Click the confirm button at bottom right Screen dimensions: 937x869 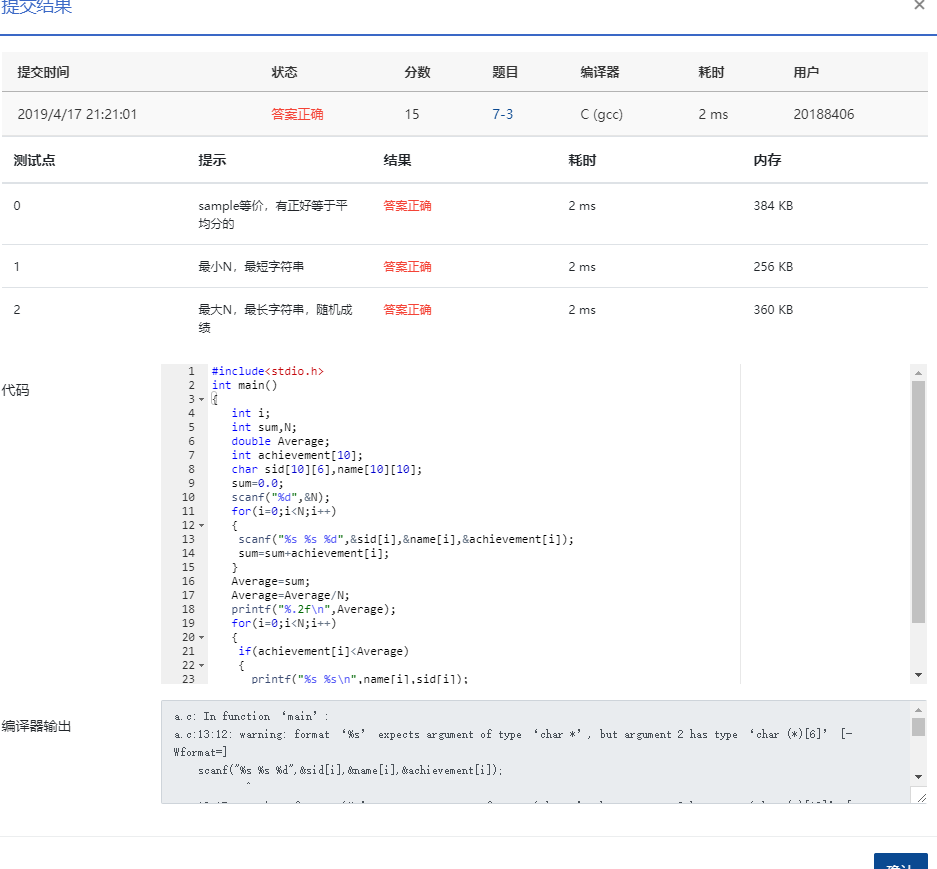click(x=901, y=861)
